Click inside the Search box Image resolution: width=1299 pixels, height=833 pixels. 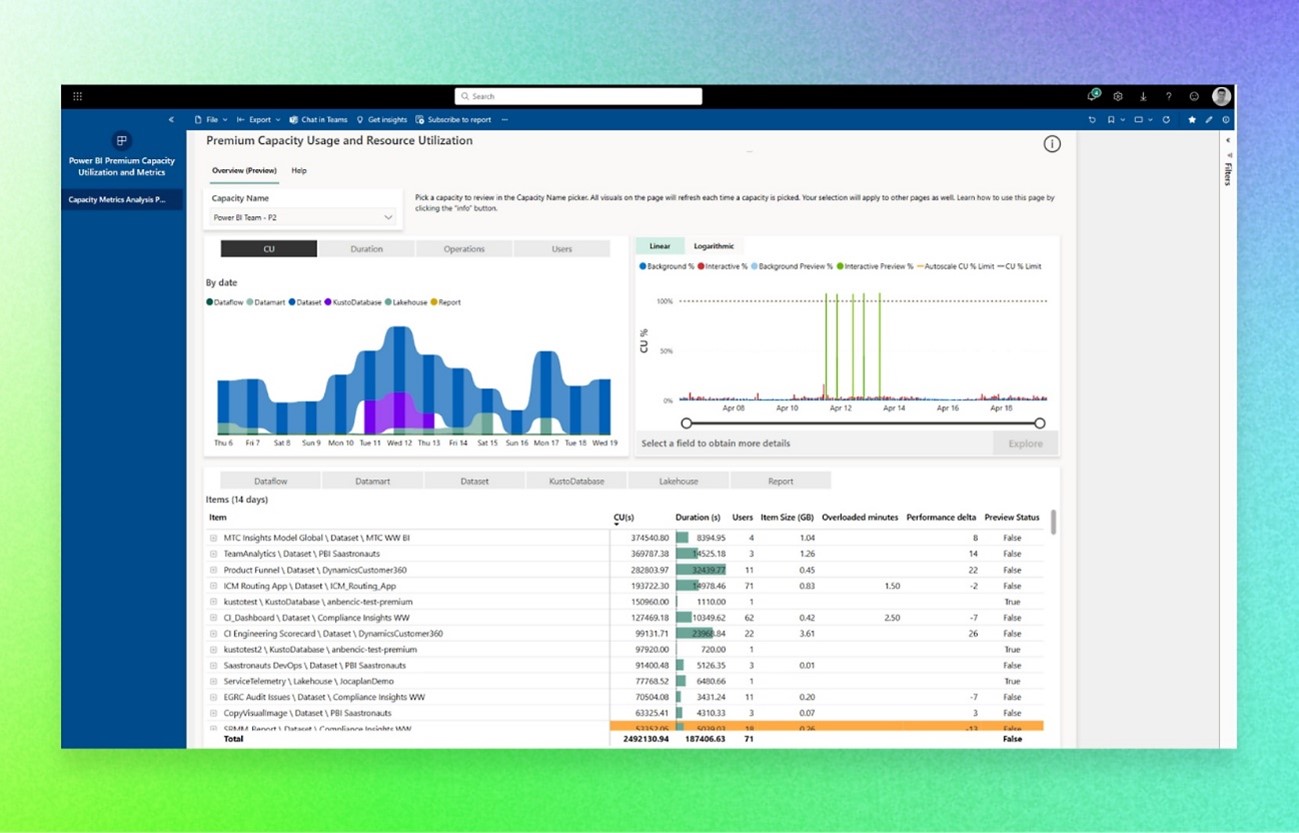pos(578,96)
